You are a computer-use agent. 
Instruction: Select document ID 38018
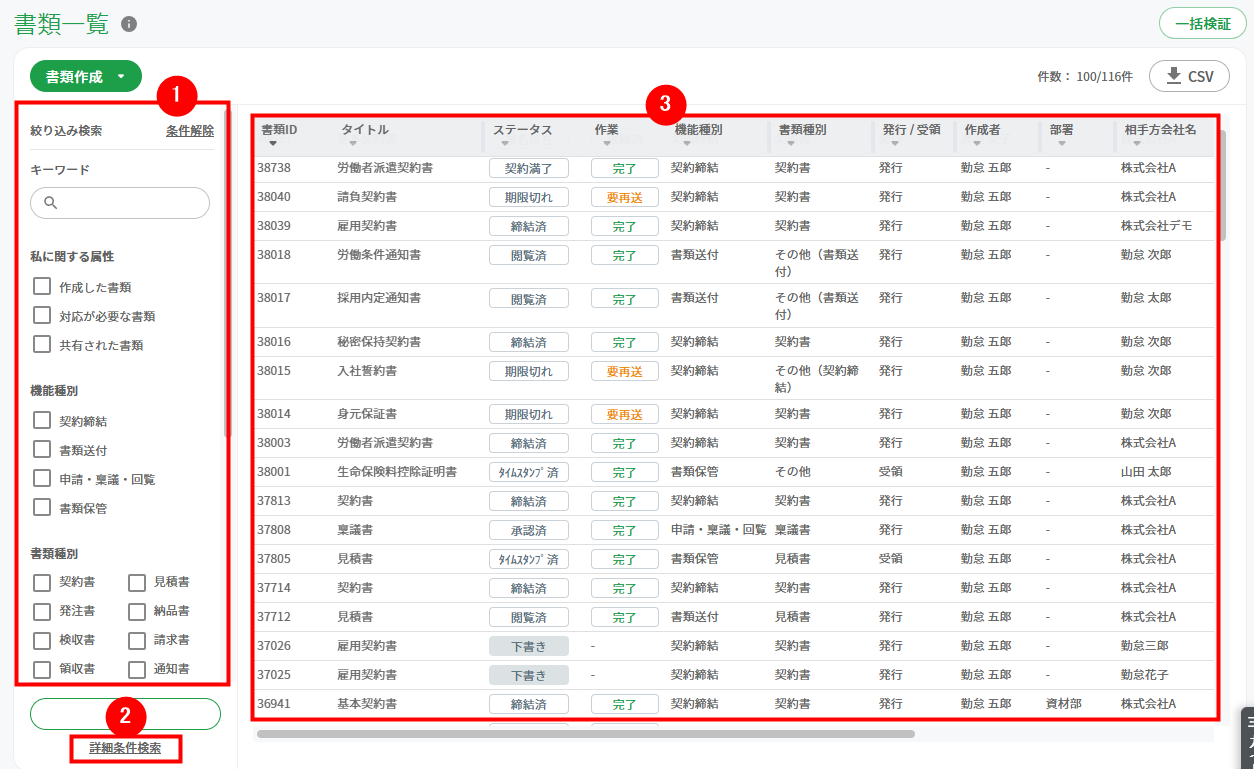click(x=274, y=255)
